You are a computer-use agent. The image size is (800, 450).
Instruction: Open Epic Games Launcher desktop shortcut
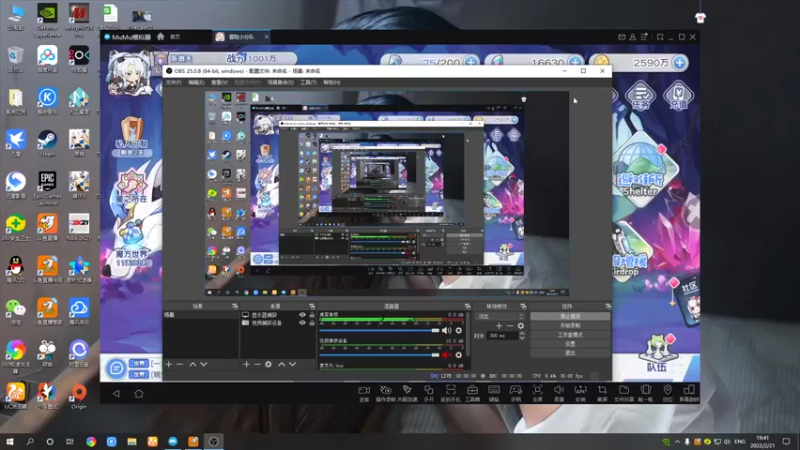point(47,187)
